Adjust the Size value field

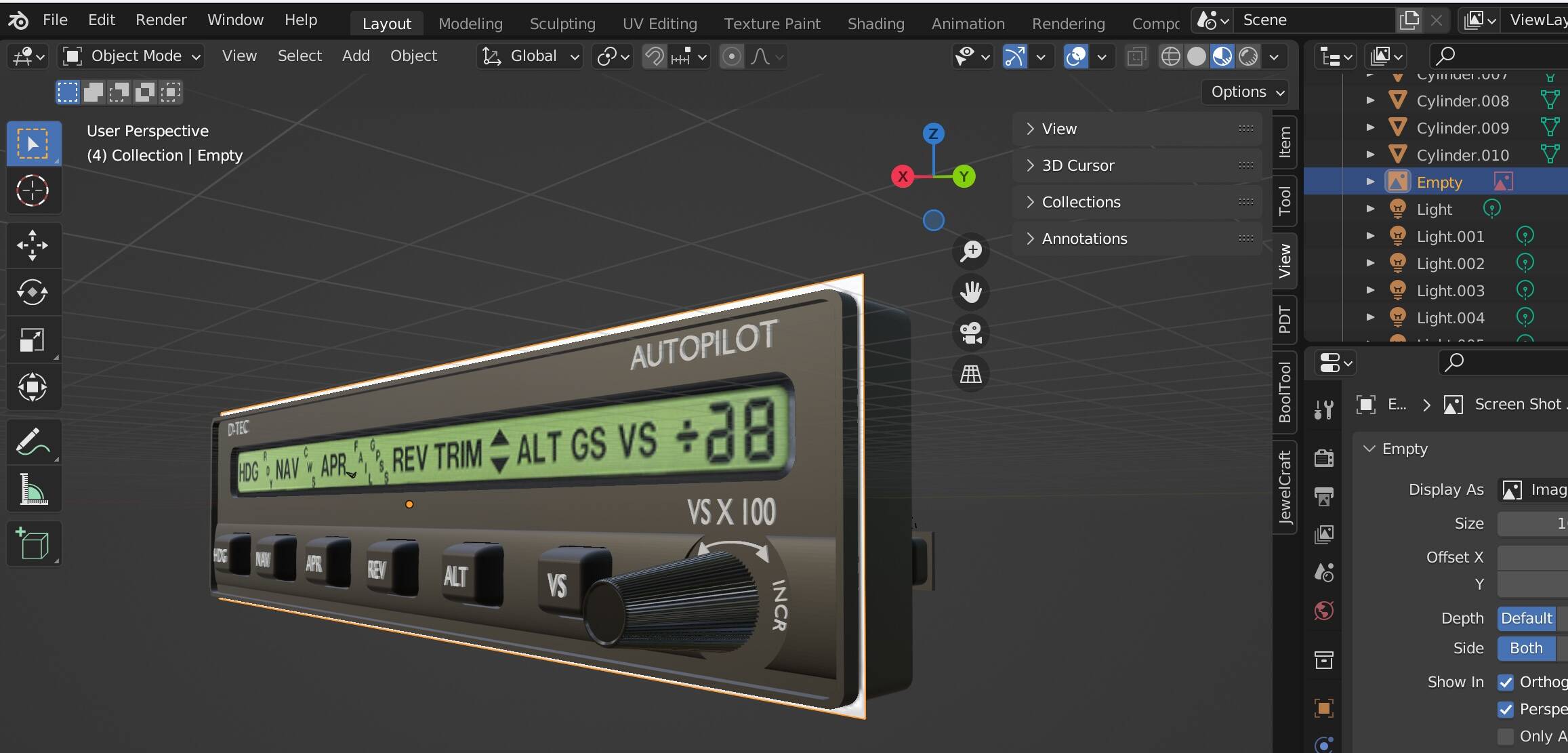click(1533, 523)
